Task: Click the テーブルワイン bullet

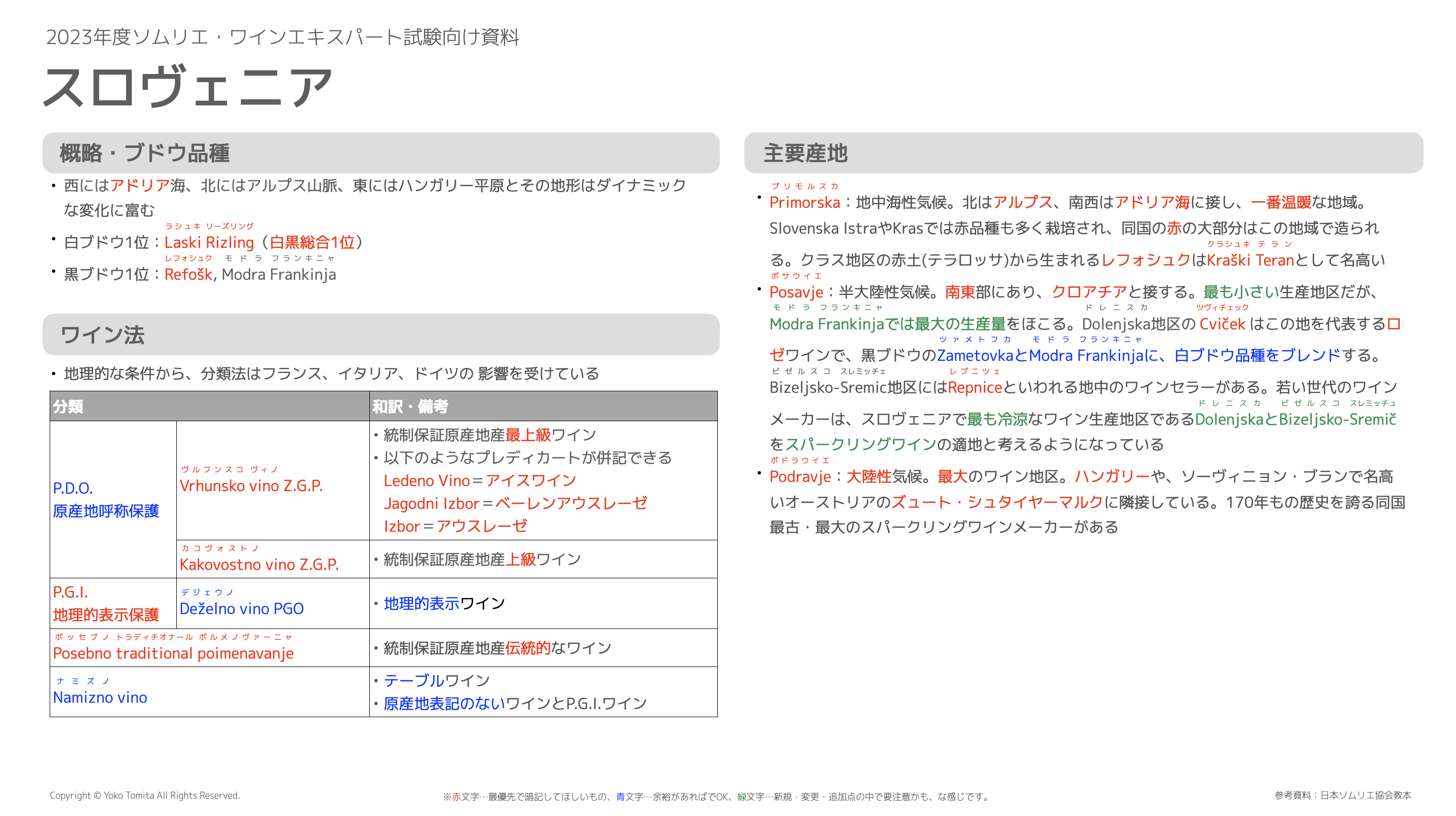Action: pos(432,680)
